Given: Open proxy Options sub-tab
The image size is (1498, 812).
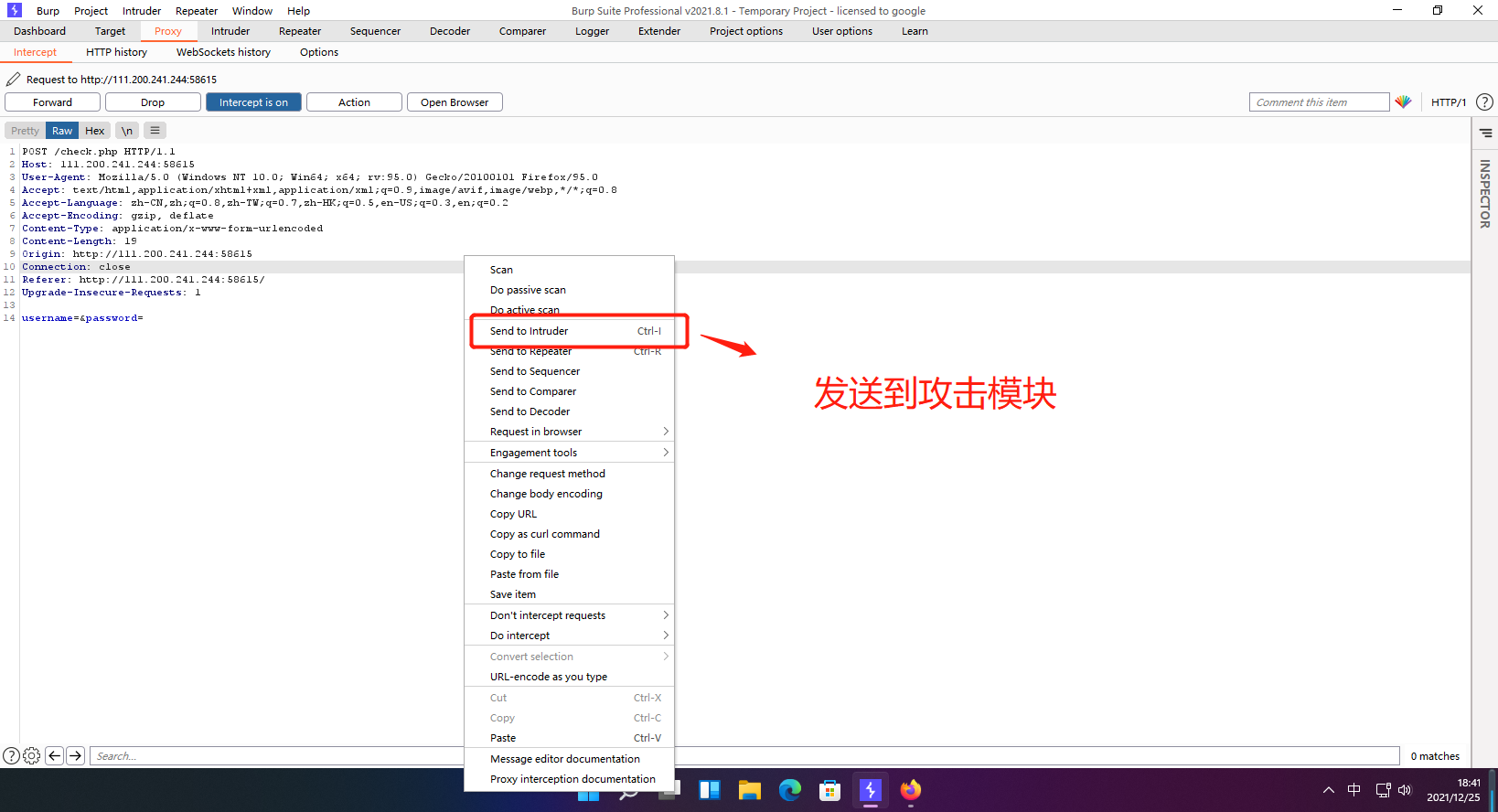Looking at the screenshot, I should (x=319, y=52).
